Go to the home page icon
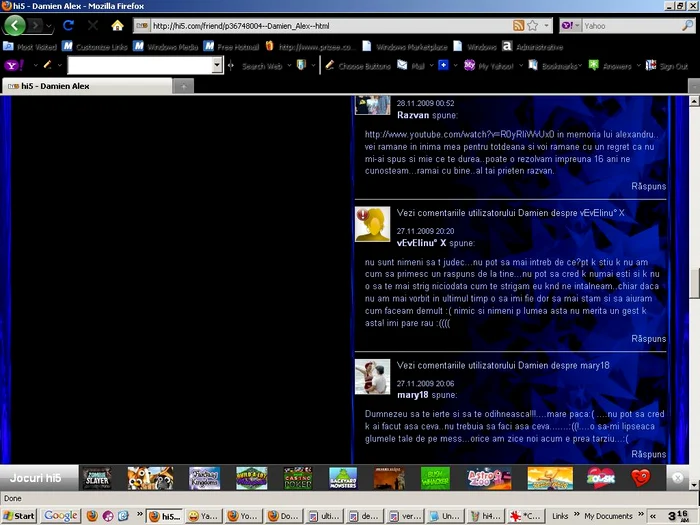Viewport: 700px width, 525px height. click(x=117, y=25)
